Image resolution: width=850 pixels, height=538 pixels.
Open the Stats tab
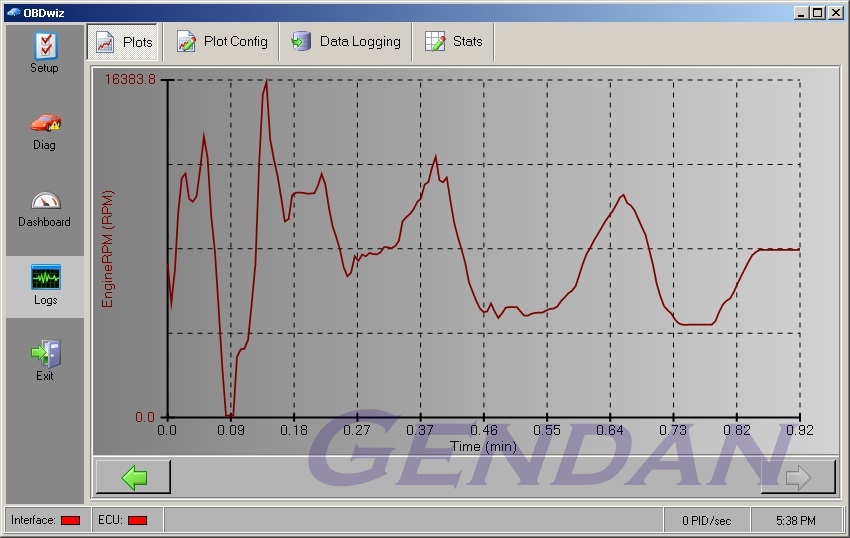tap(454, 42)
